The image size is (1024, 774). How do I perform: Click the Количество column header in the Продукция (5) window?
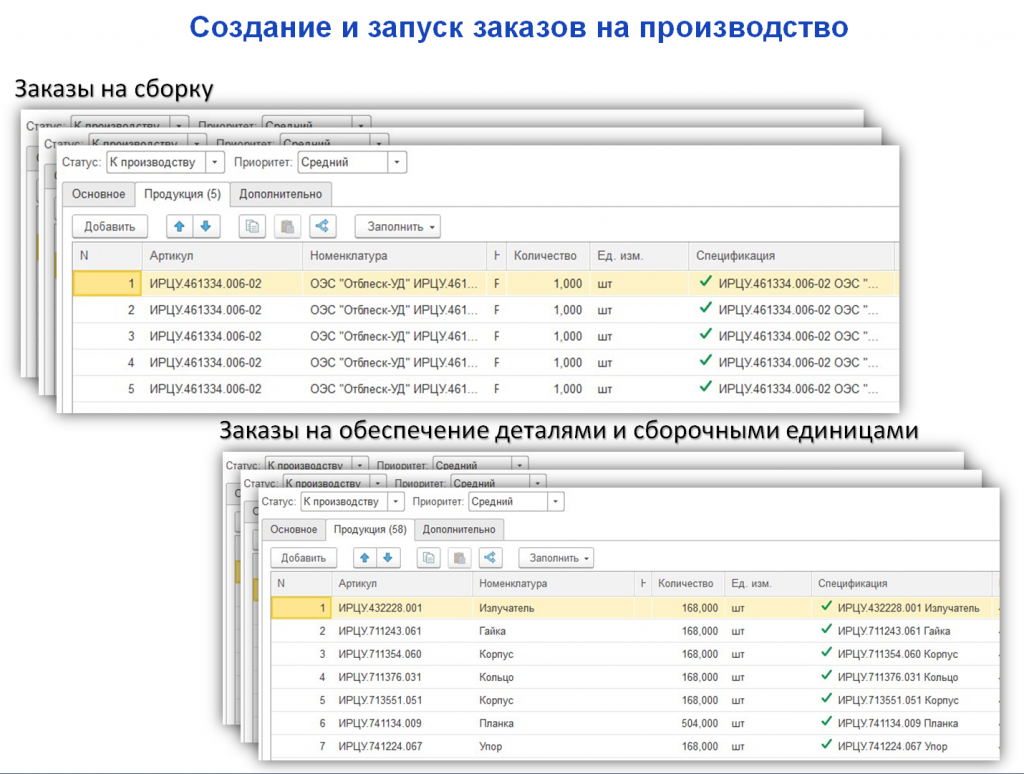click(x=548, y=255)
